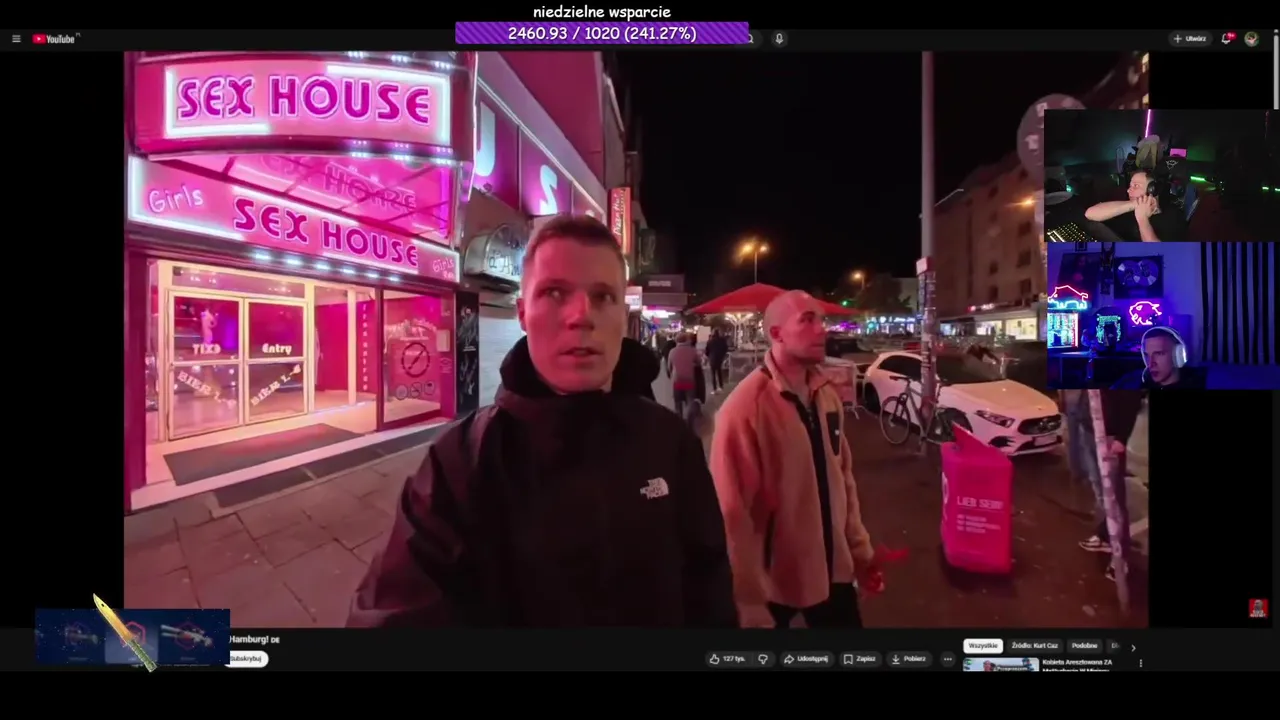The width and height of the screenshot is (1280, 720).
Task: Click the Subskrybuj button
Action: point(247,659)
